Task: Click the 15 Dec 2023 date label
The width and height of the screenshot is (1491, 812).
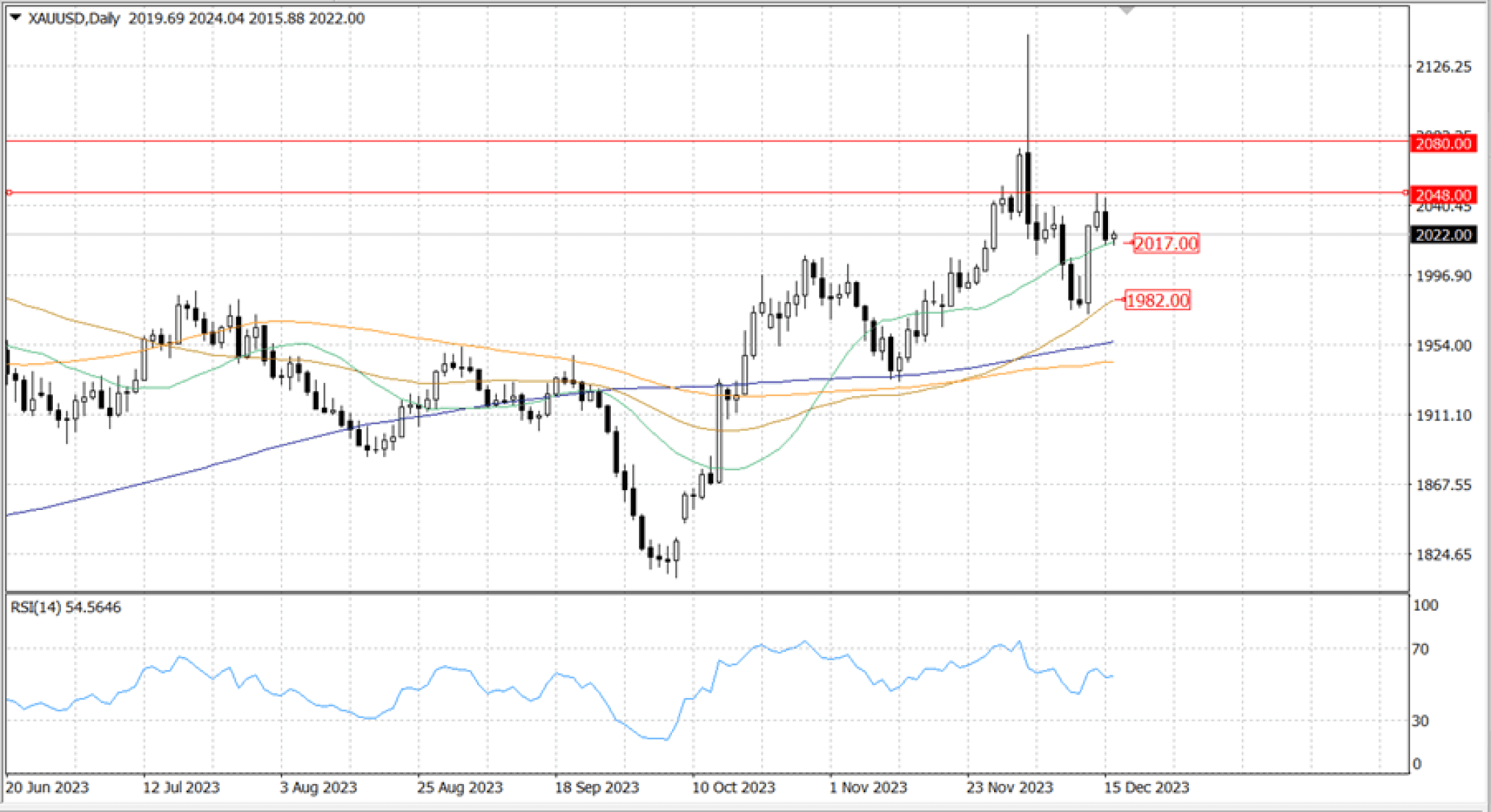Action: coord(1146,788)
